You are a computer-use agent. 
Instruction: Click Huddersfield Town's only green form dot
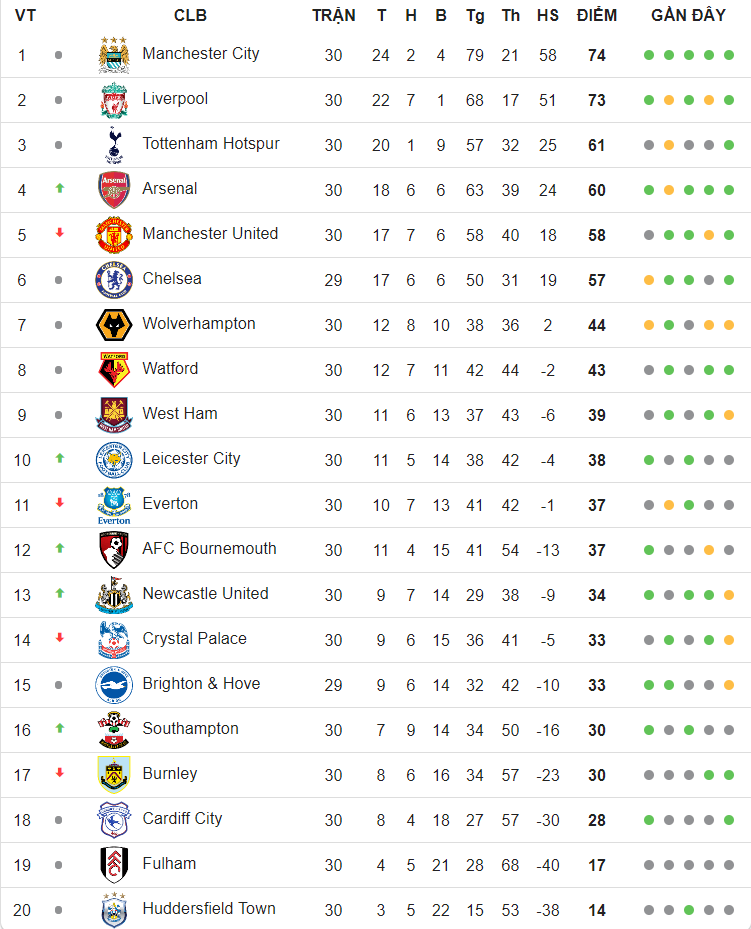tap(689, 910)
